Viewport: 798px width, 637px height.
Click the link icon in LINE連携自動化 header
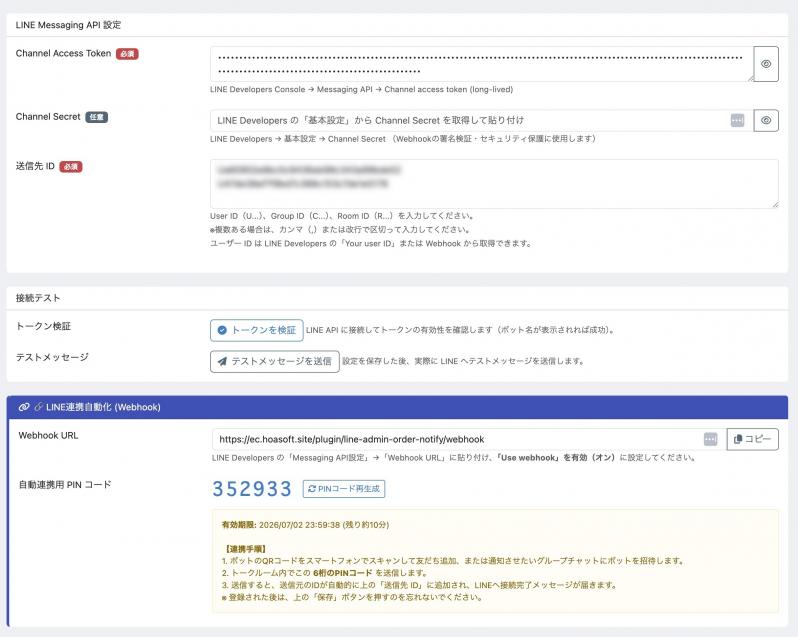tap(38, 407)
